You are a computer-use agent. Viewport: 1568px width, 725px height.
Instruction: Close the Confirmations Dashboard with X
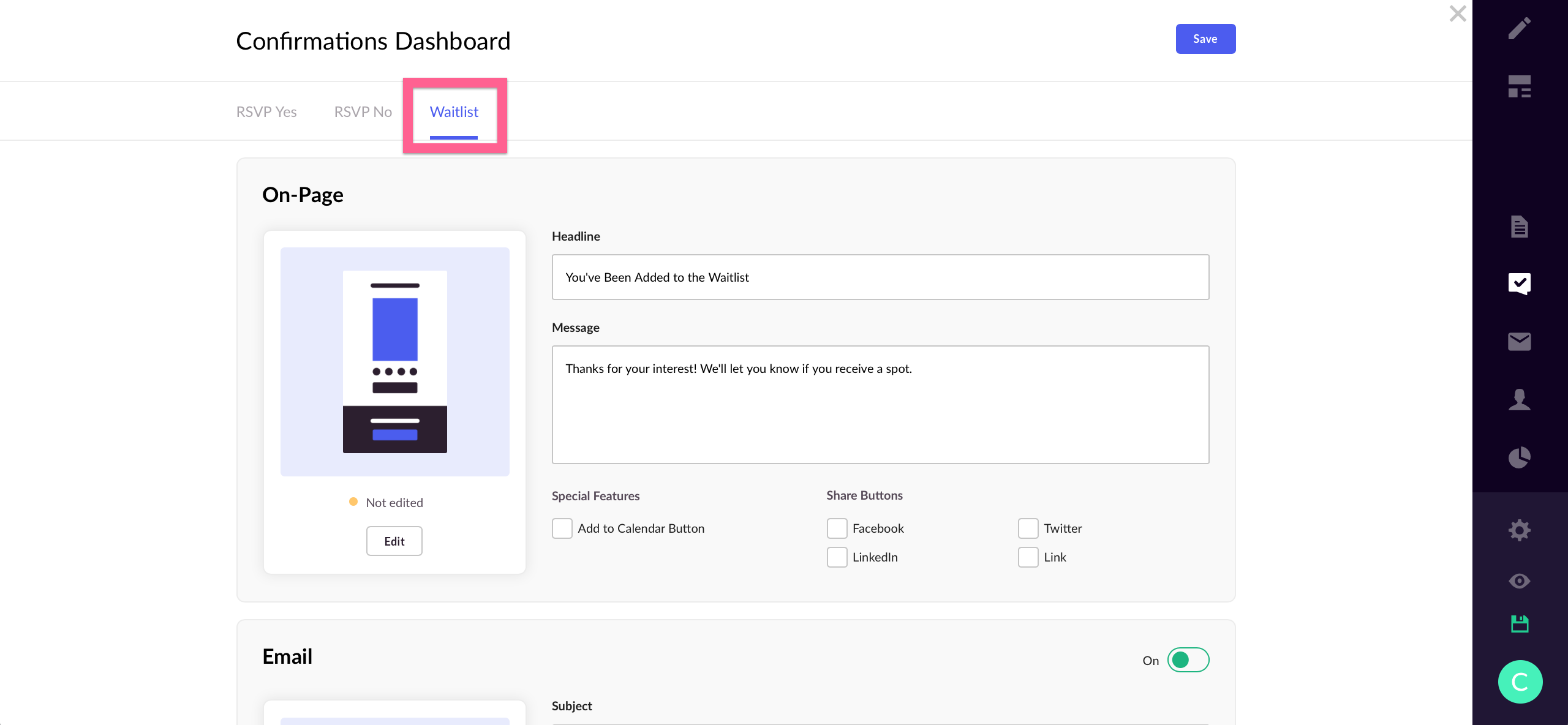click(x=1458, y=13)
